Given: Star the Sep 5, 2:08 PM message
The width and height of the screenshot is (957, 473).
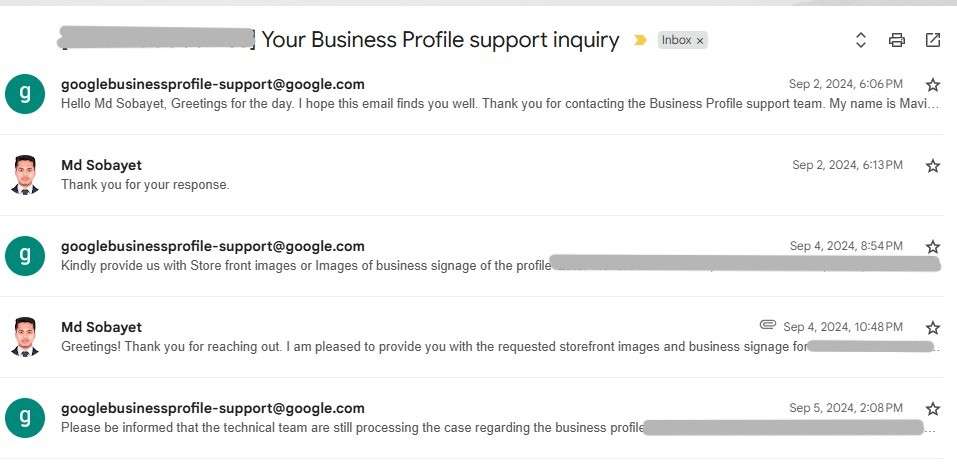Looking at the screenshot, I should [932, 409].
